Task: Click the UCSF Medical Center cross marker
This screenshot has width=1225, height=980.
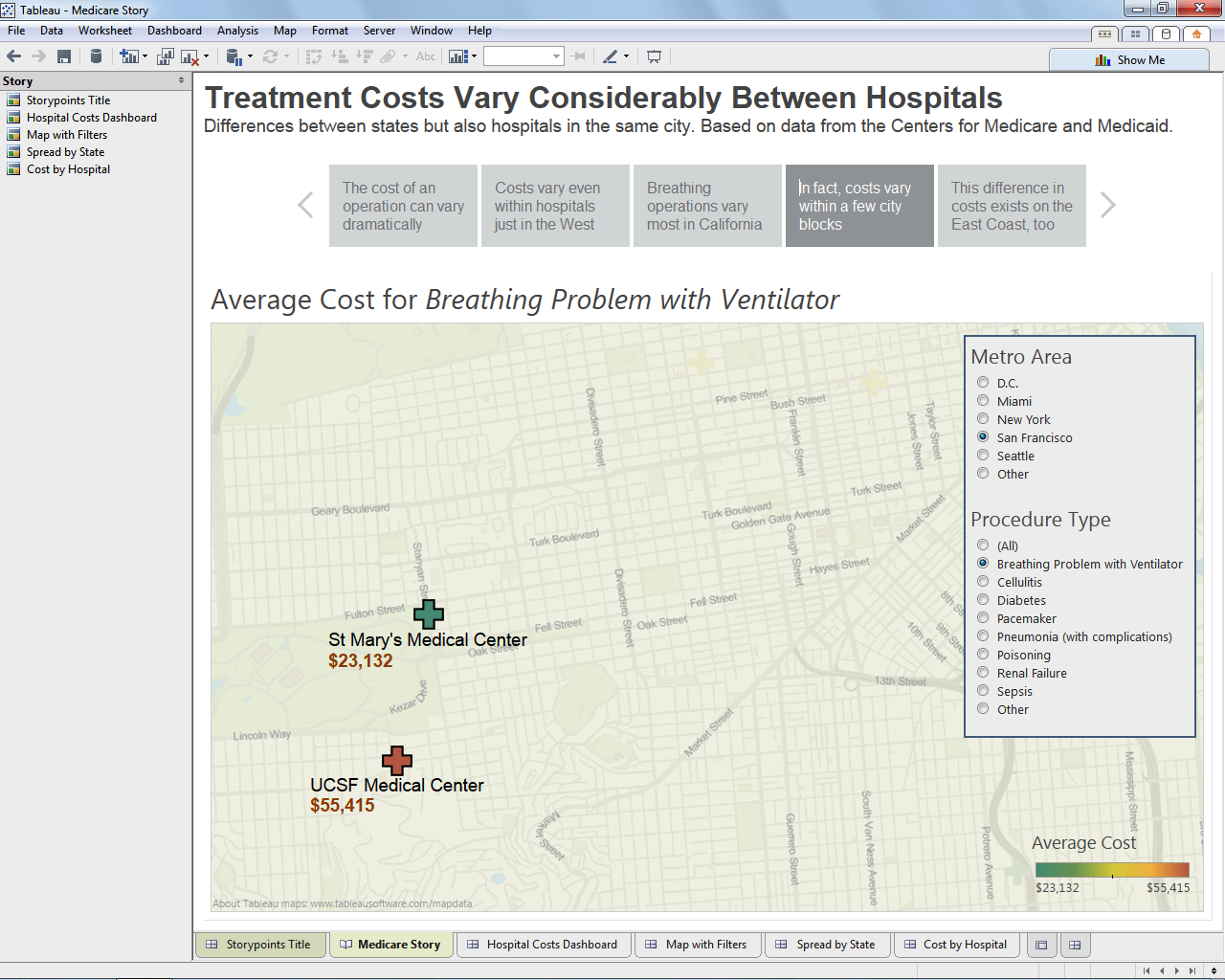Action: (397, 761)
